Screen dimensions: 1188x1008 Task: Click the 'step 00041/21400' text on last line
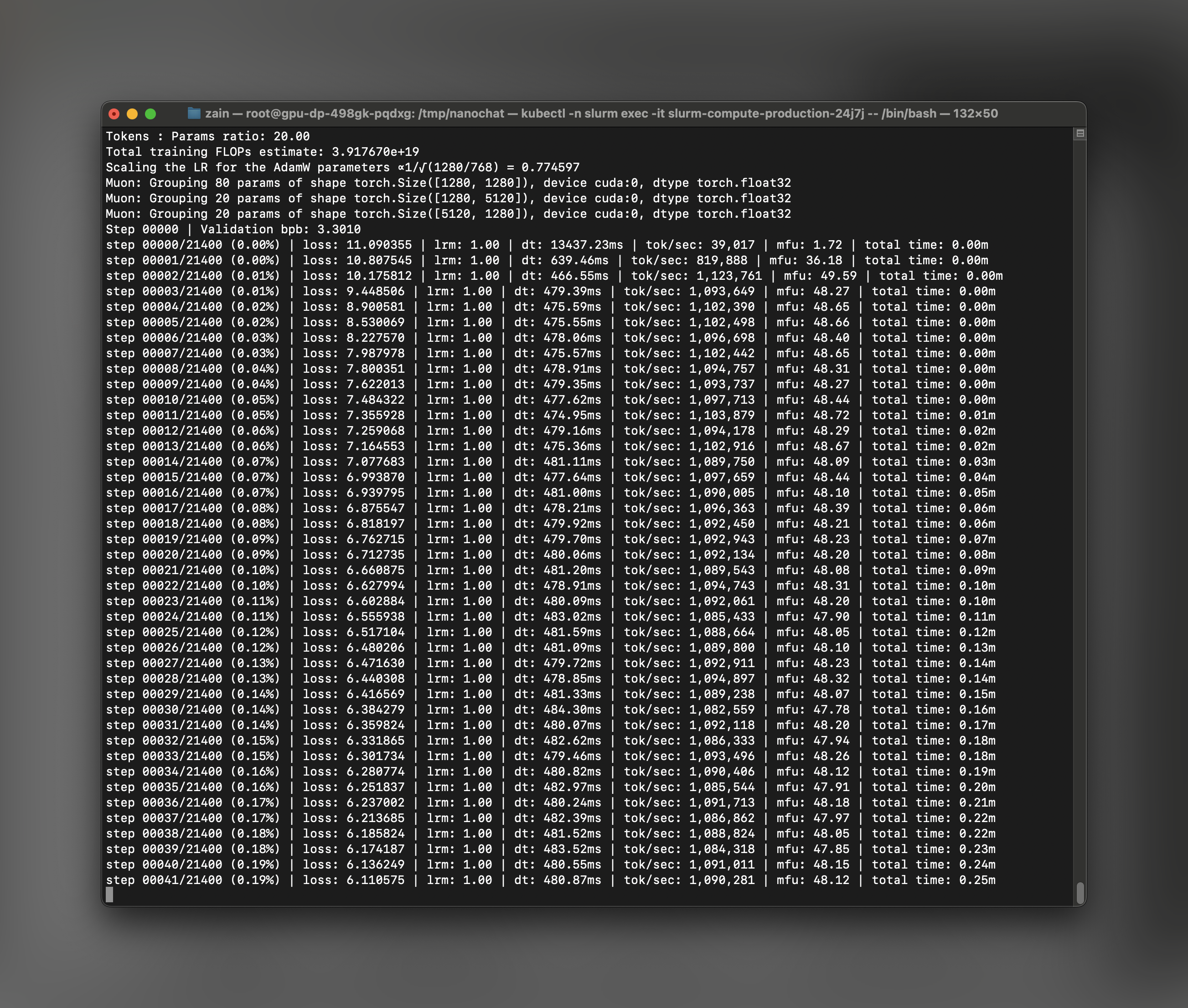[x=164, y=880]
